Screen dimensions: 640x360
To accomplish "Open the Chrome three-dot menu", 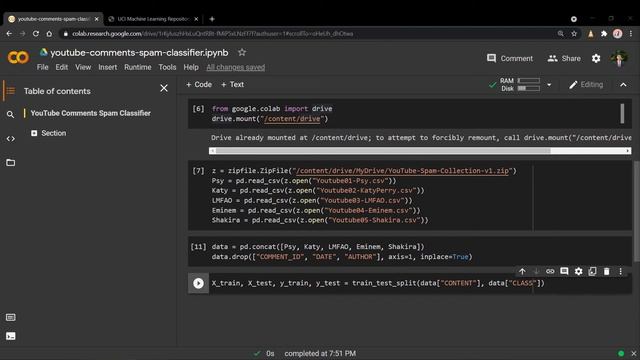I will 631,33.
